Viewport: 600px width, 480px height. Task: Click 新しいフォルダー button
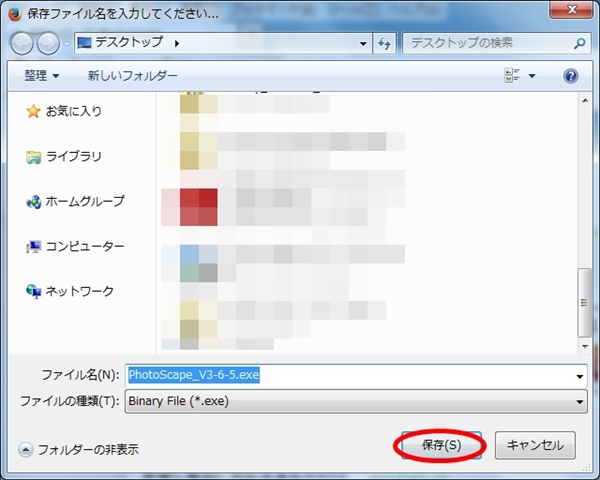132,75
